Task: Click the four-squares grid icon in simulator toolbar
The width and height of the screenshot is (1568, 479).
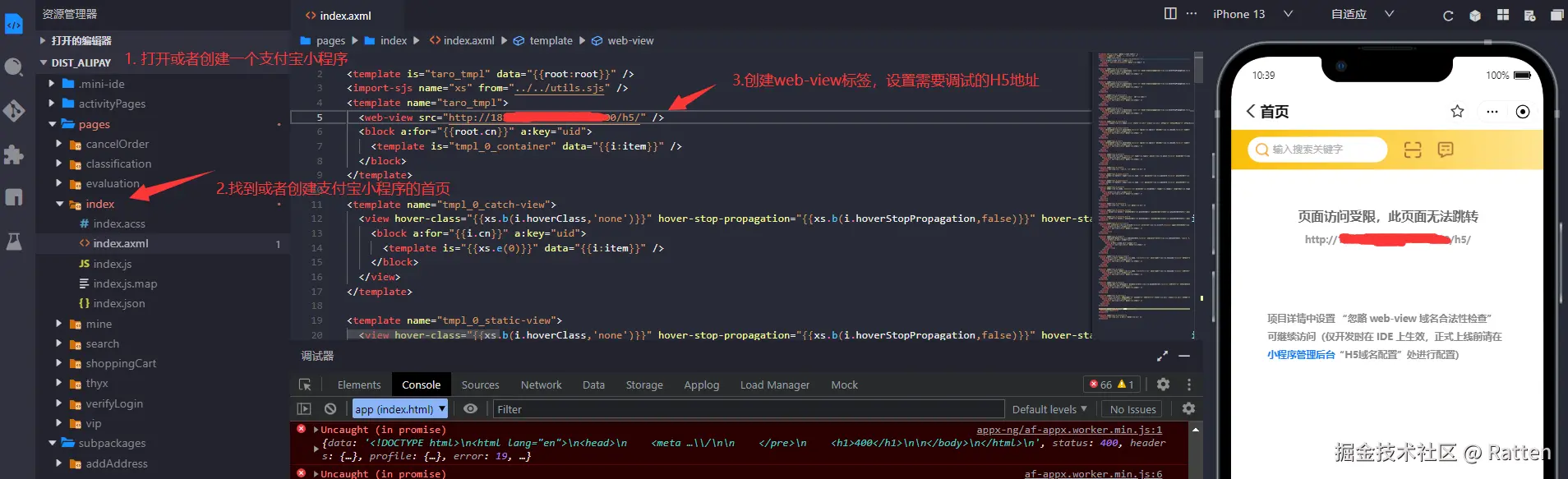Action: pos(1503,15)
